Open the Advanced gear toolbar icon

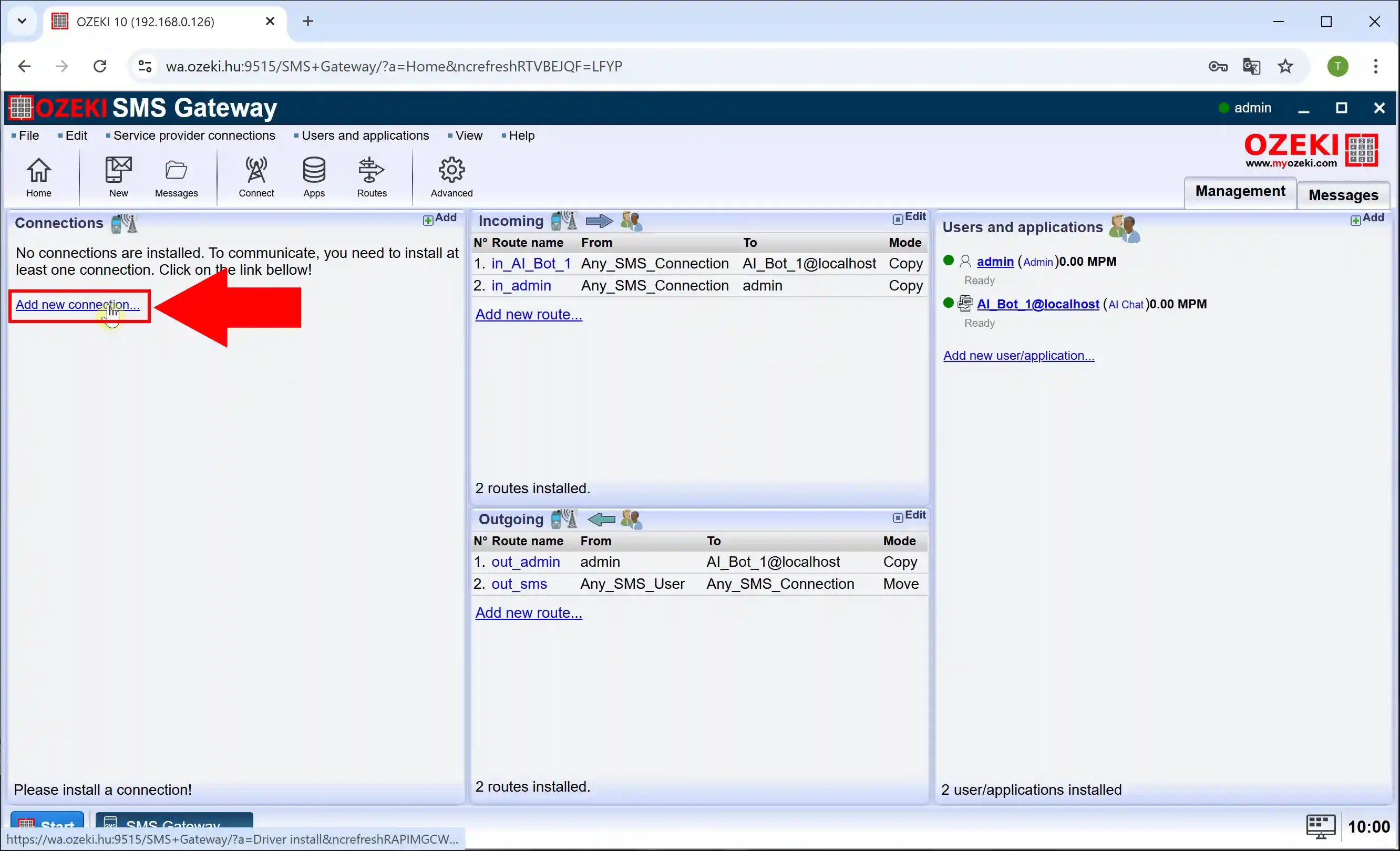pyautogui.click(x=452, y=177)
